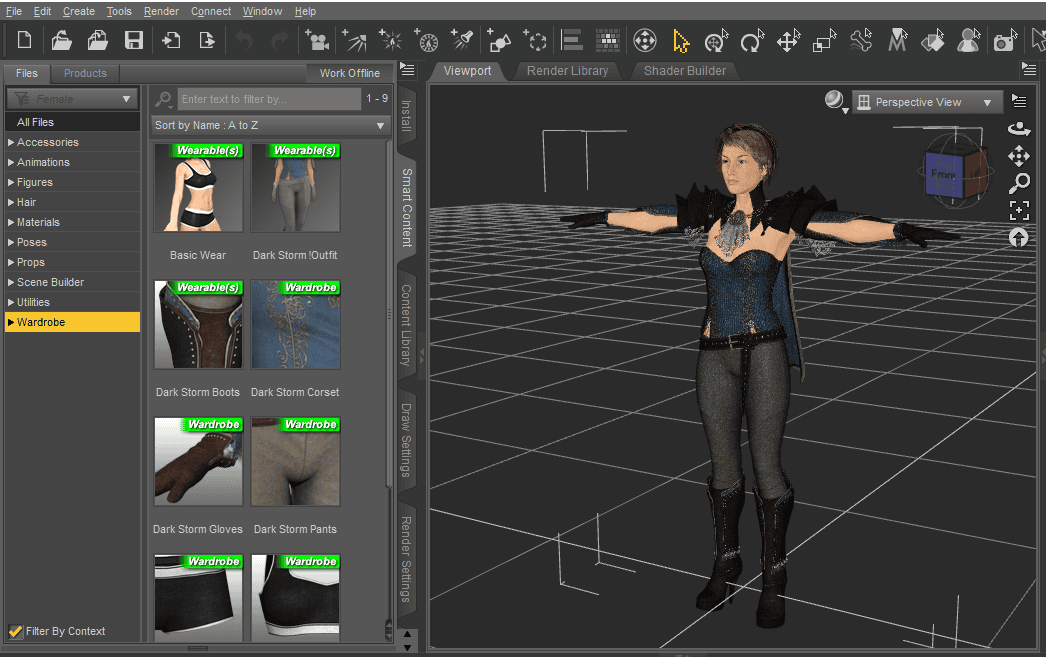Select the Dark Storm Boots thumbnail

pyautogui.click(x=198, y=325)
